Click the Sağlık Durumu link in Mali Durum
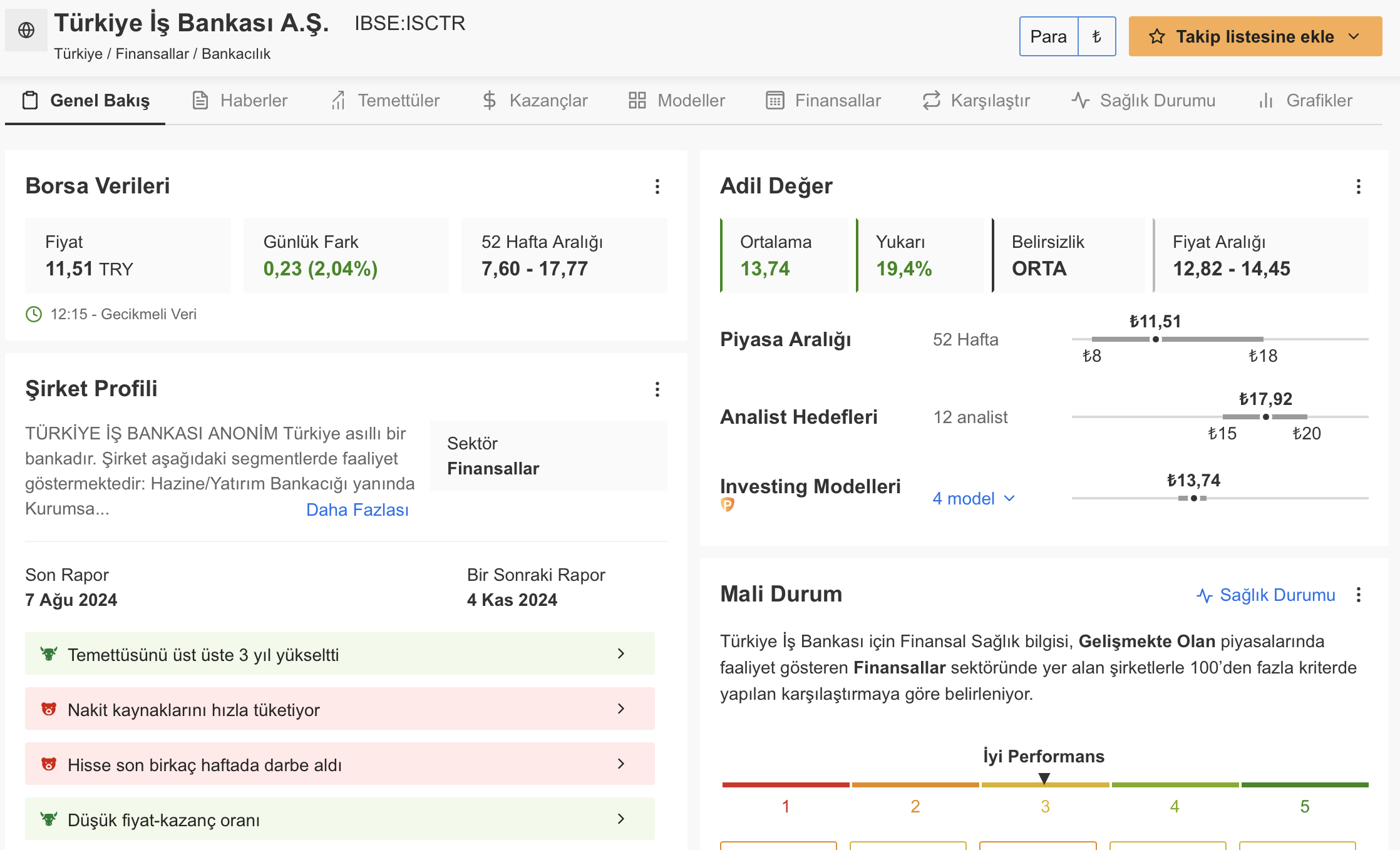Viewport: 1400px width, 850px height. (x=1265, y=595)
